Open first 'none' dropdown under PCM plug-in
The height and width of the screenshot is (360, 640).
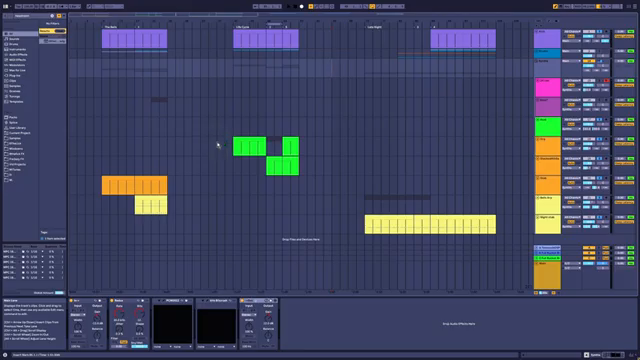click(x=163, y=347)
